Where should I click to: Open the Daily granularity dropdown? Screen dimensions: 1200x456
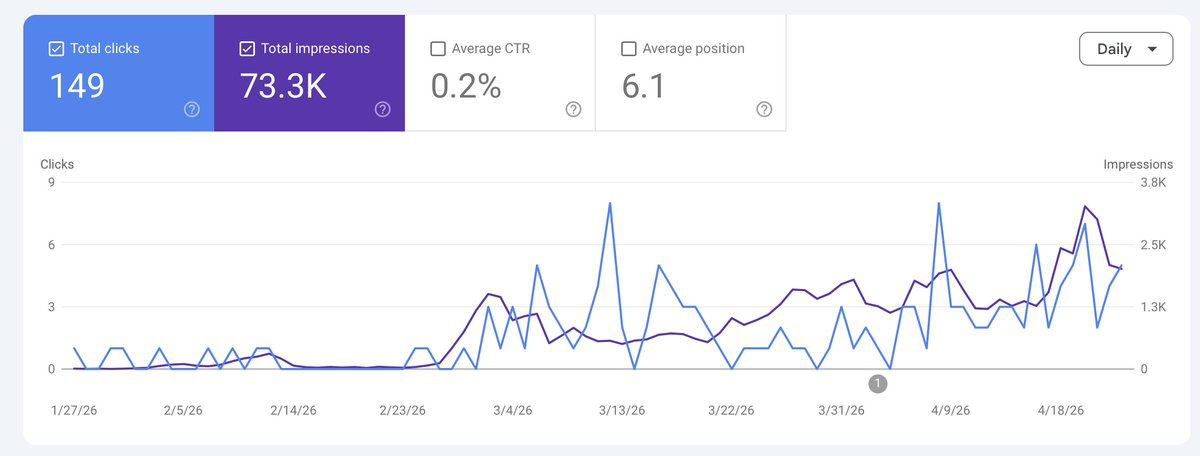(1126, 49)
